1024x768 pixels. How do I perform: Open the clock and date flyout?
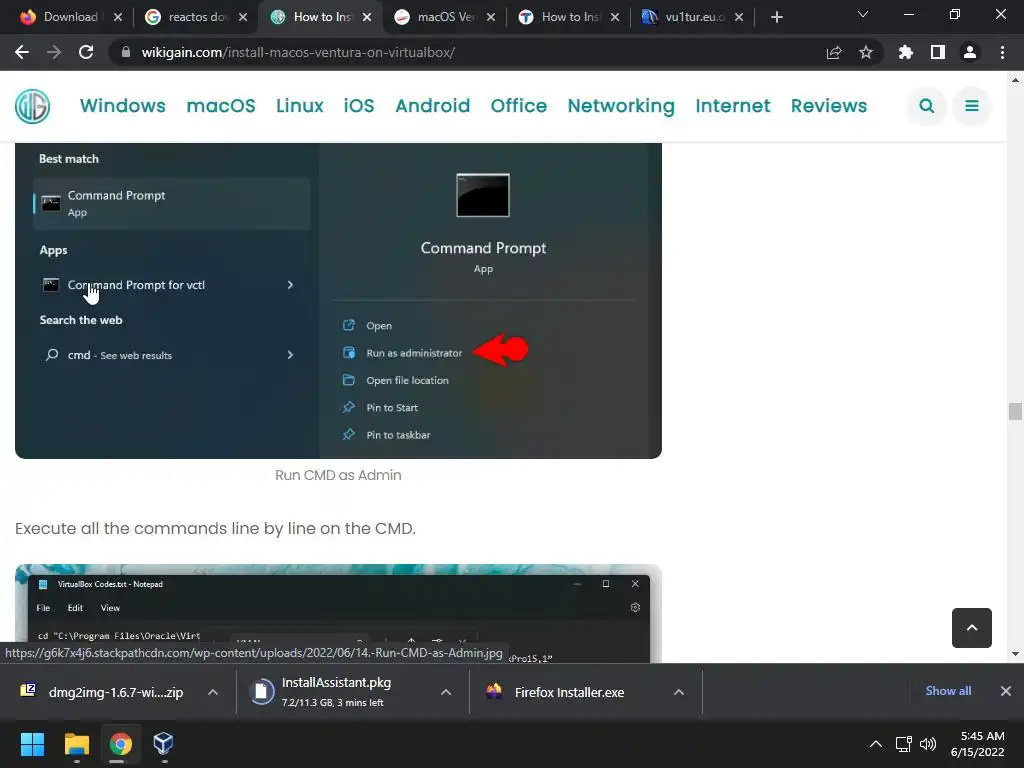tap(978, 744)
